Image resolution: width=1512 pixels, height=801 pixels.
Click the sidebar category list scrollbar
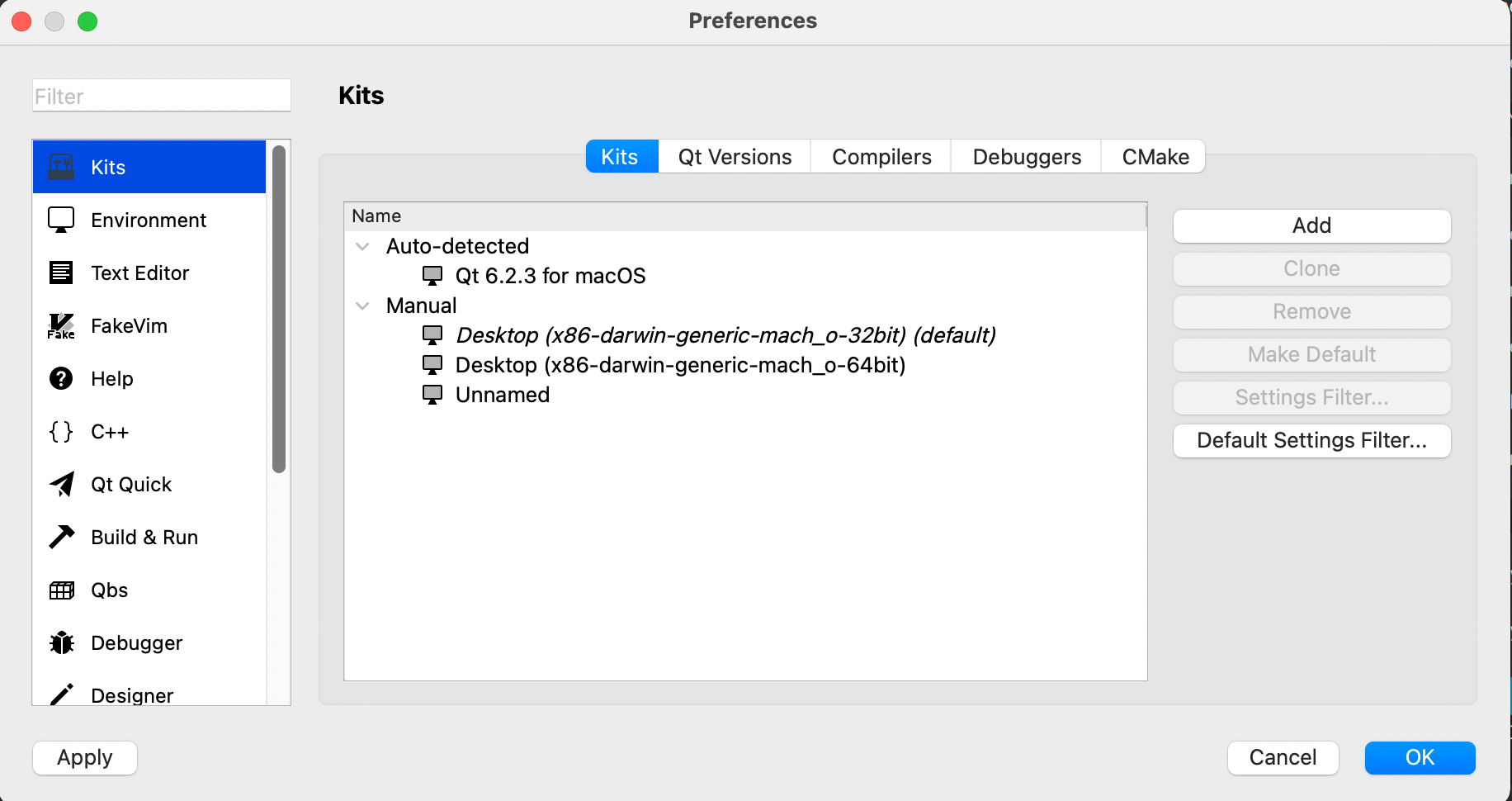[279, 309]
